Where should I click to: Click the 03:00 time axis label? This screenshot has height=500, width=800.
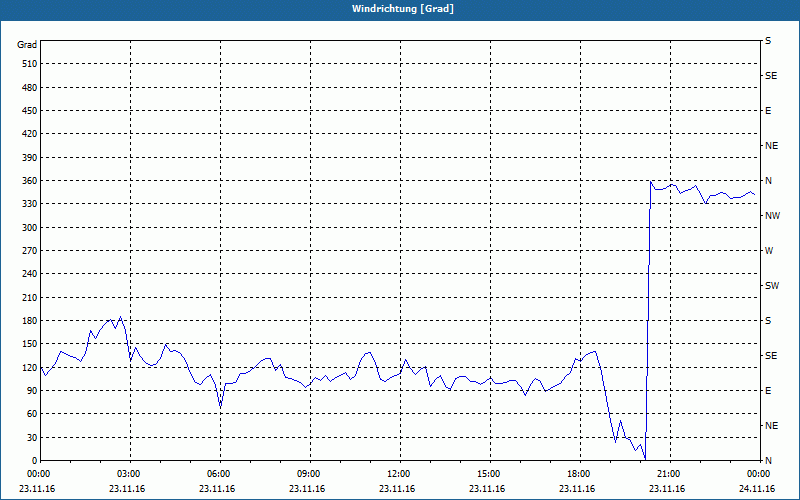pos(130,474)
